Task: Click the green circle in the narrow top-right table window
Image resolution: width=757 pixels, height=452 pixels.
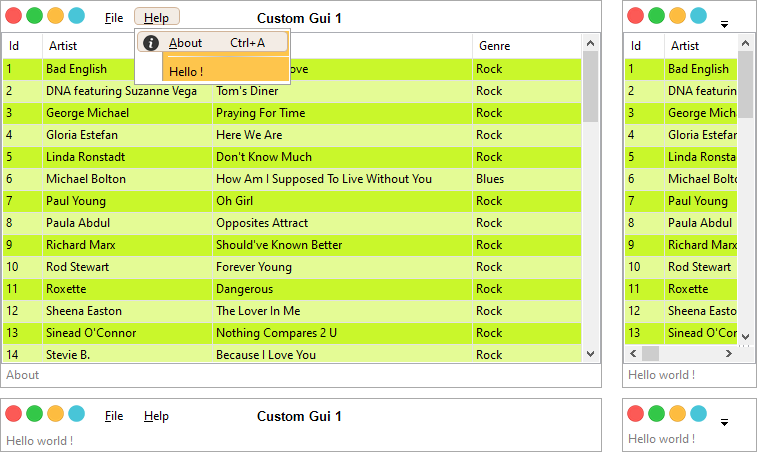Action: click(656, 16)
